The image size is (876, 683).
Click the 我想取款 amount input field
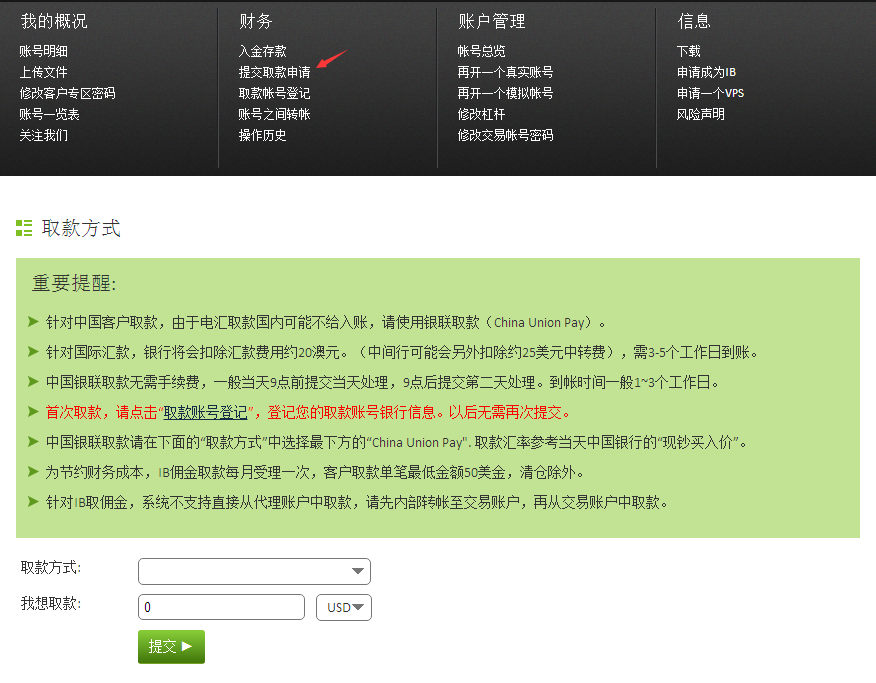[x=221, y=607]
